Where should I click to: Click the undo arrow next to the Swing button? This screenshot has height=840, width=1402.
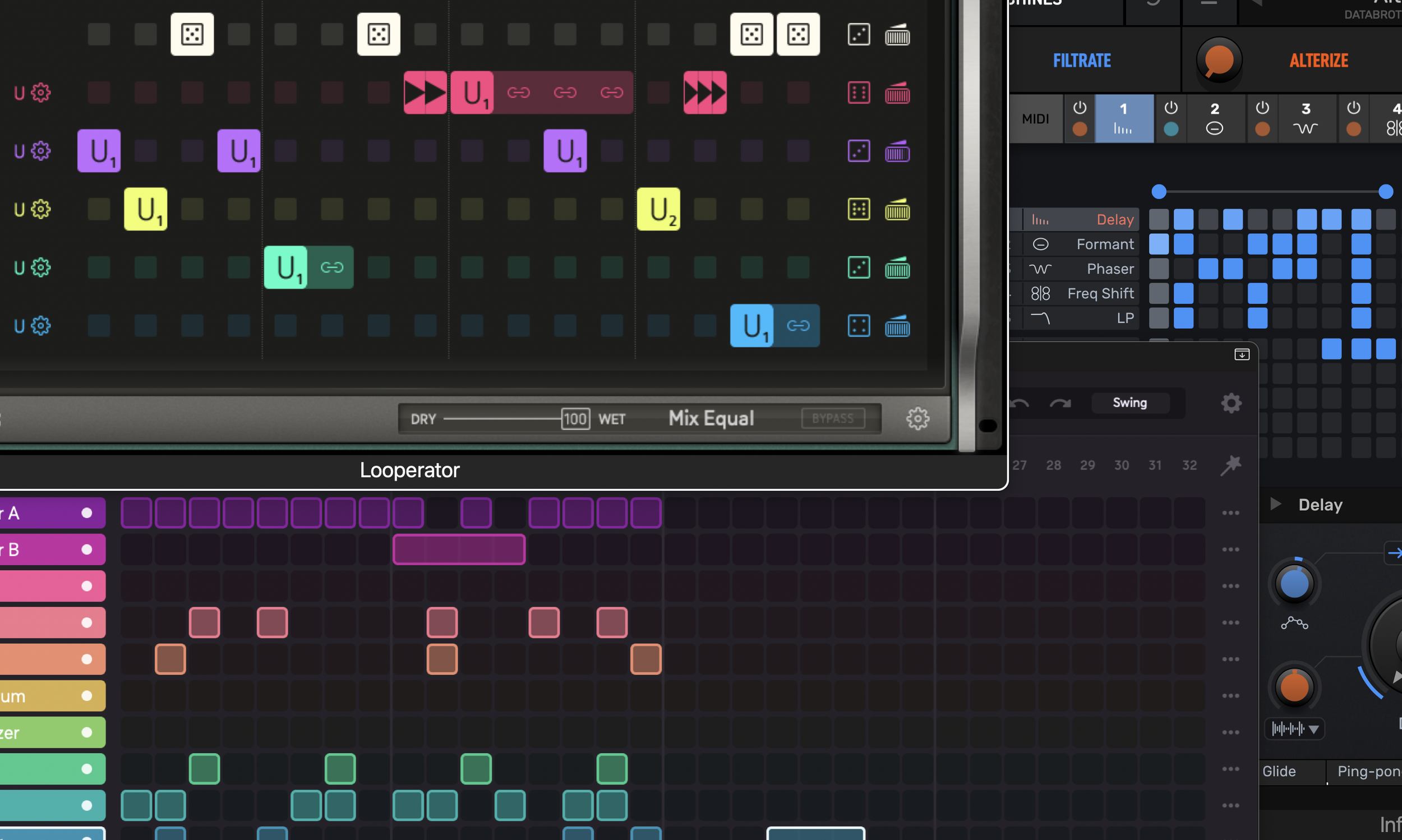click(1019, 403)
